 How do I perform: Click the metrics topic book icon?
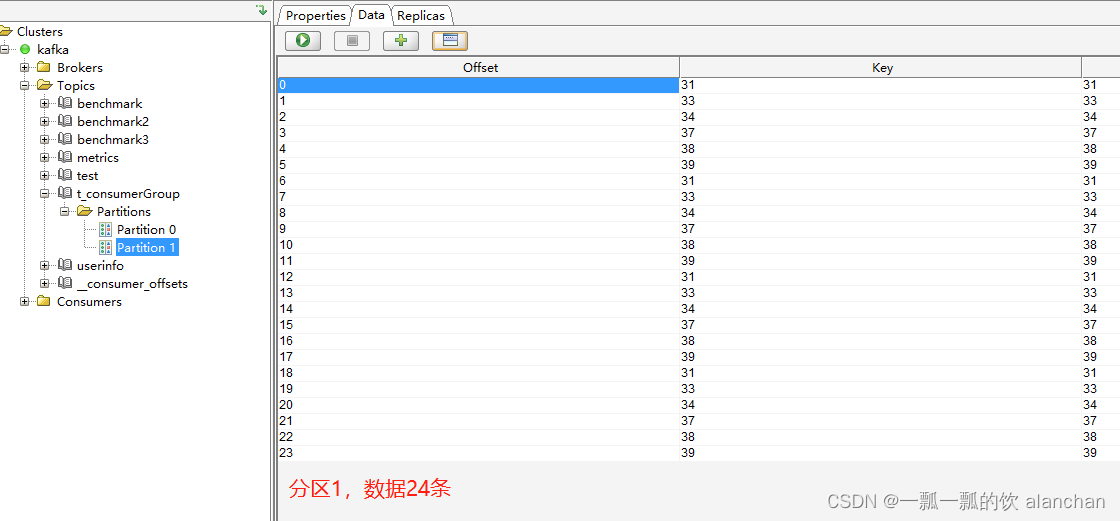(x=65, y=157)
